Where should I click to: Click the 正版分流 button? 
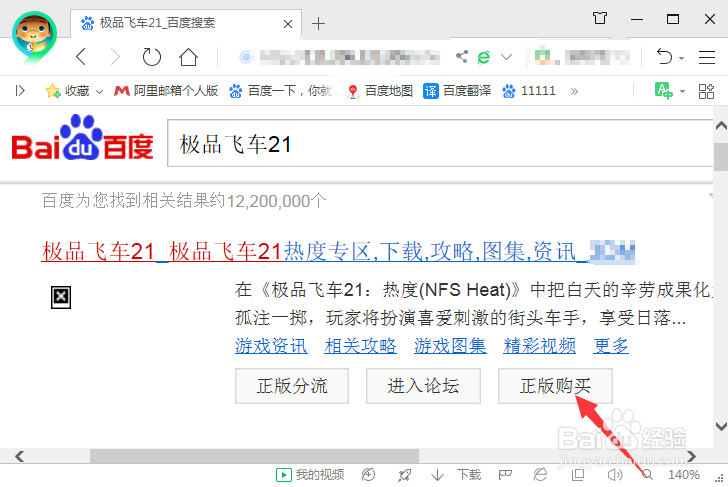point(292,386)
